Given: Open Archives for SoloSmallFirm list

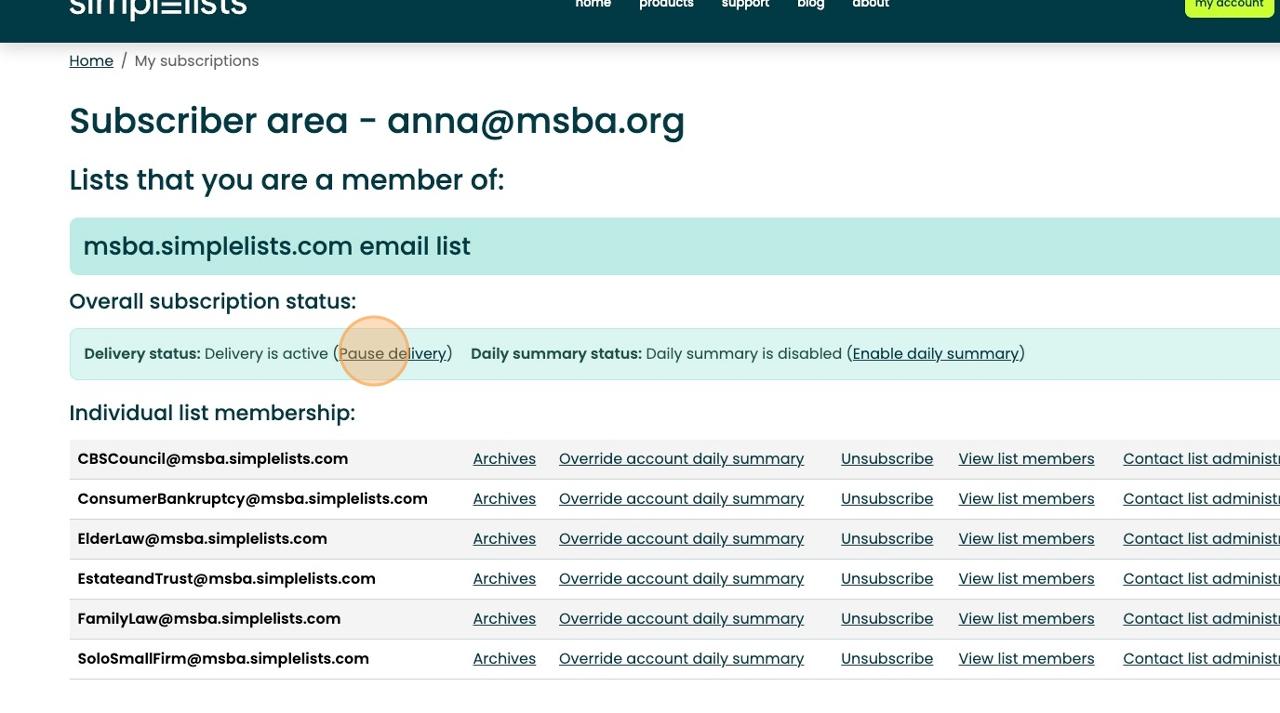Looking at the screenshot, I should coord(504,659).
